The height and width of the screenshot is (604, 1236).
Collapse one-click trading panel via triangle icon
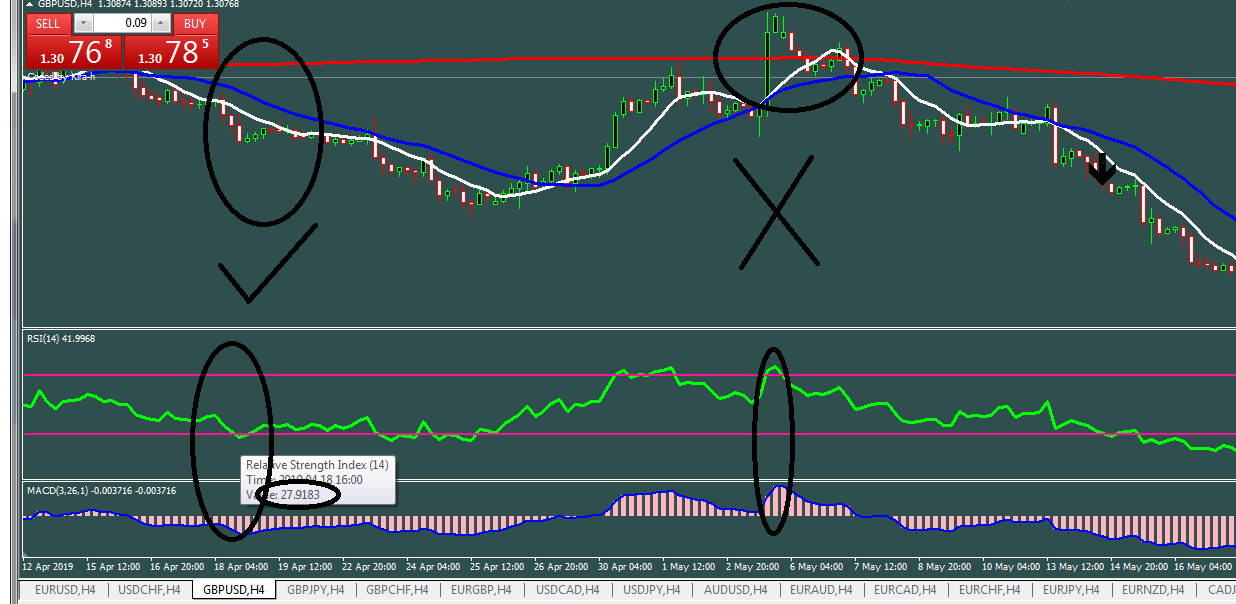(x=28, y=5)
